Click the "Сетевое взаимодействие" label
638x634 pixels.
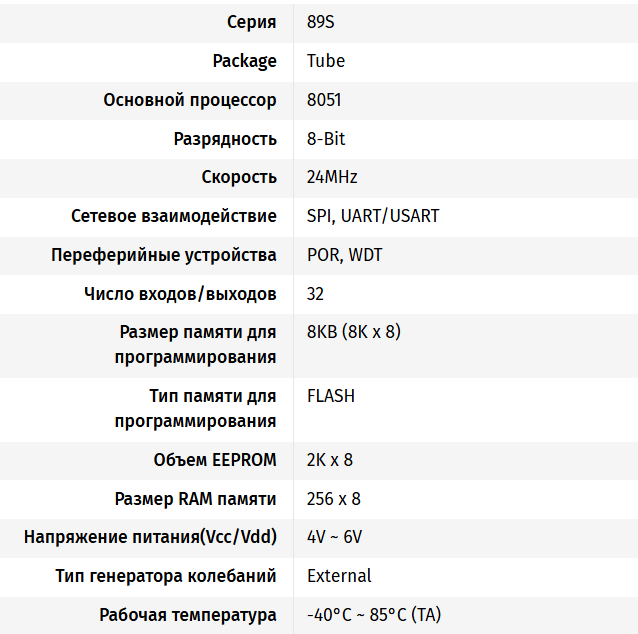coord(174,216)
